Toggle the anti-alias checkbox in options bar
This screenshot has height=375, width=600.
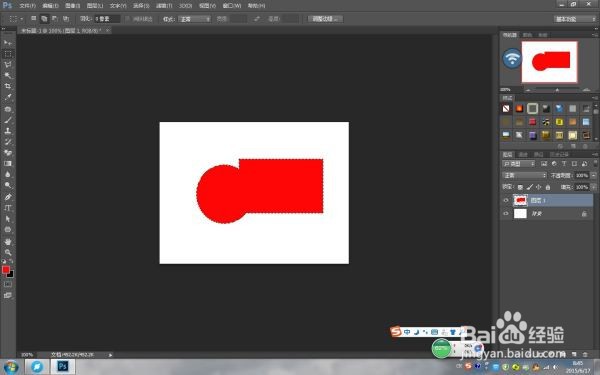128,19
